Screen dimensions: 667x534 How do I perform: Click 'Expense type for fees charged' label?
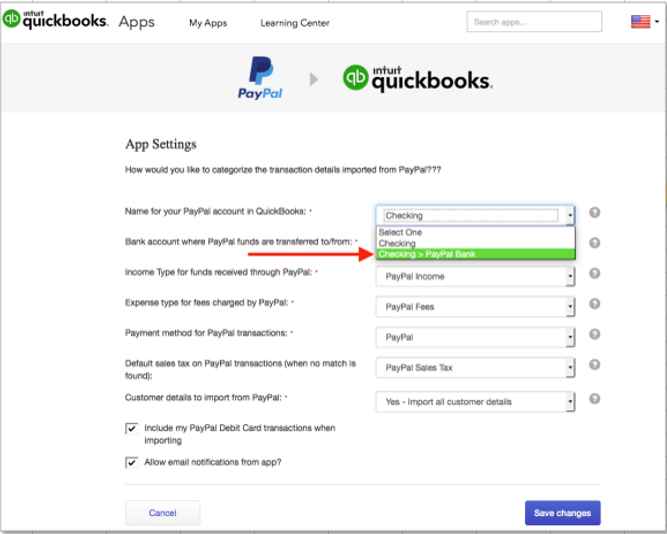point(206,303)
